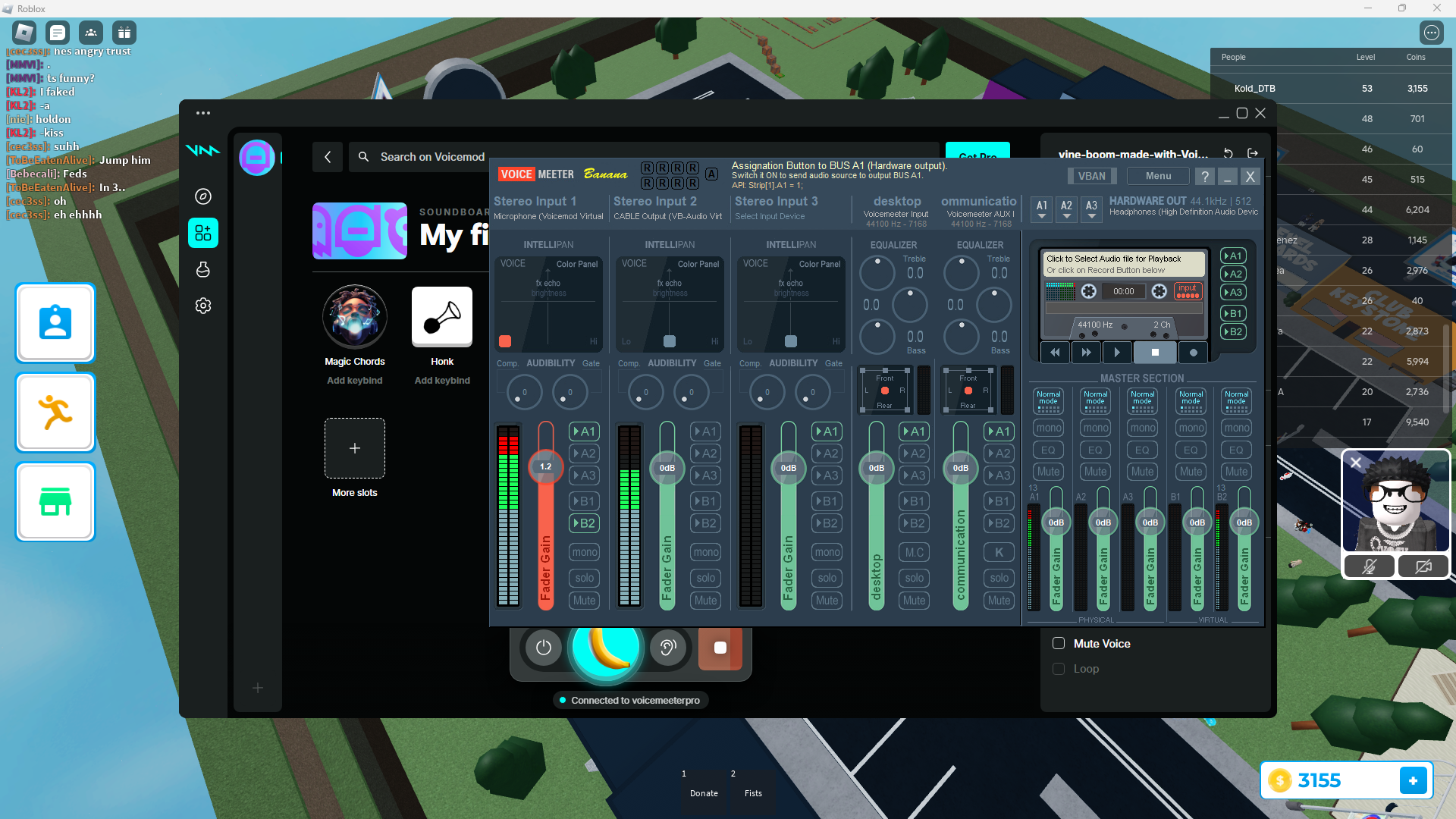The width and height of the screenshot is (1456, 819).
Task: Click More slots add button
Action: tap(355, 448)
